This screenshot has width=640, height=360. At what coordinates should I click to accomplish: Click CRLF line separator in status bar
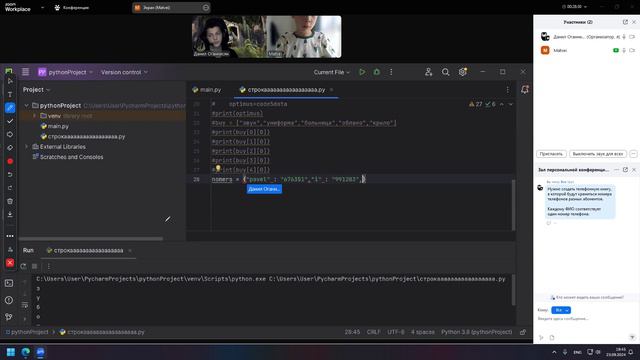(x=373, y=332)
